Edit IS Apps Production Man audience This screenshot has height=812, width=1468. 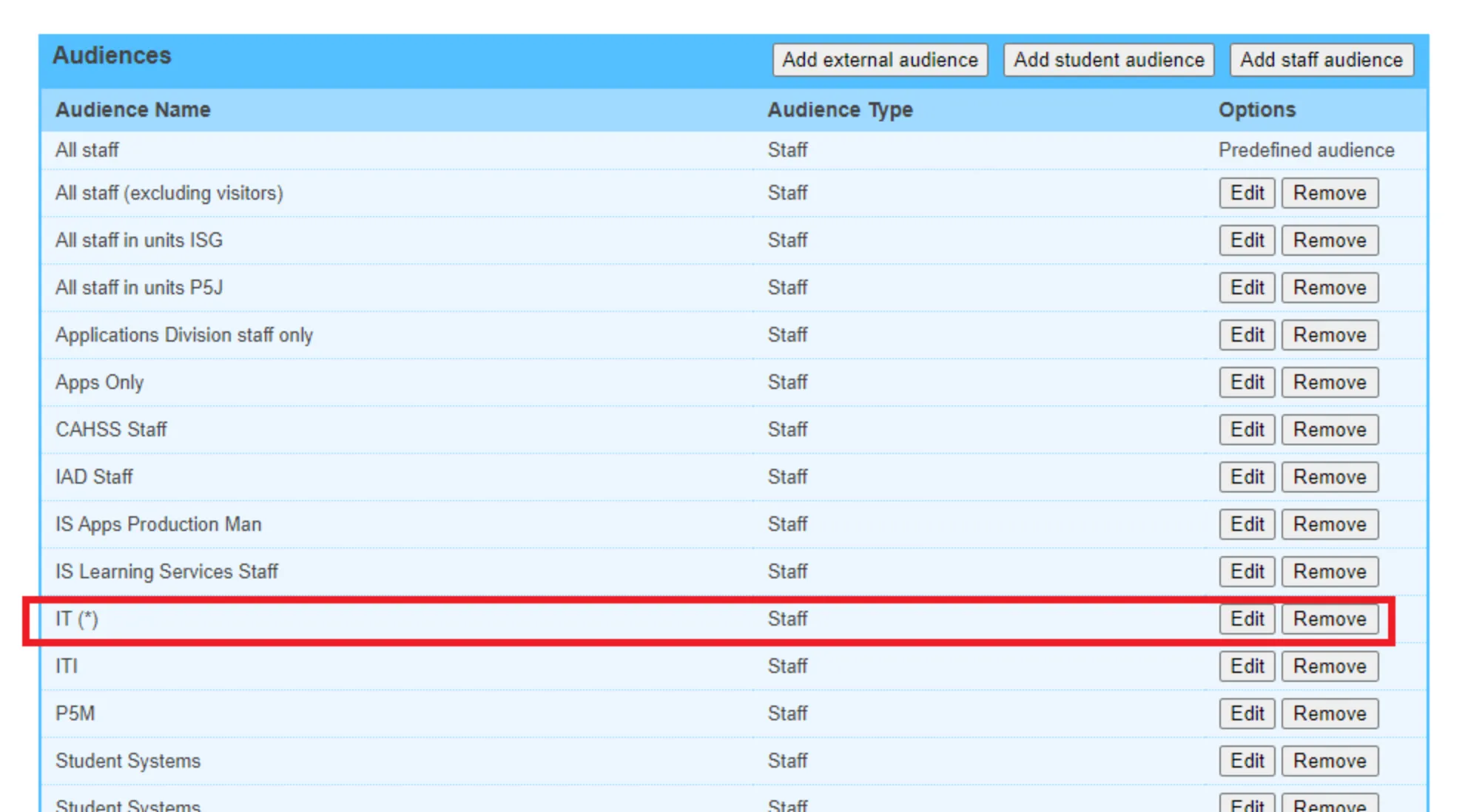point(1247,524)
